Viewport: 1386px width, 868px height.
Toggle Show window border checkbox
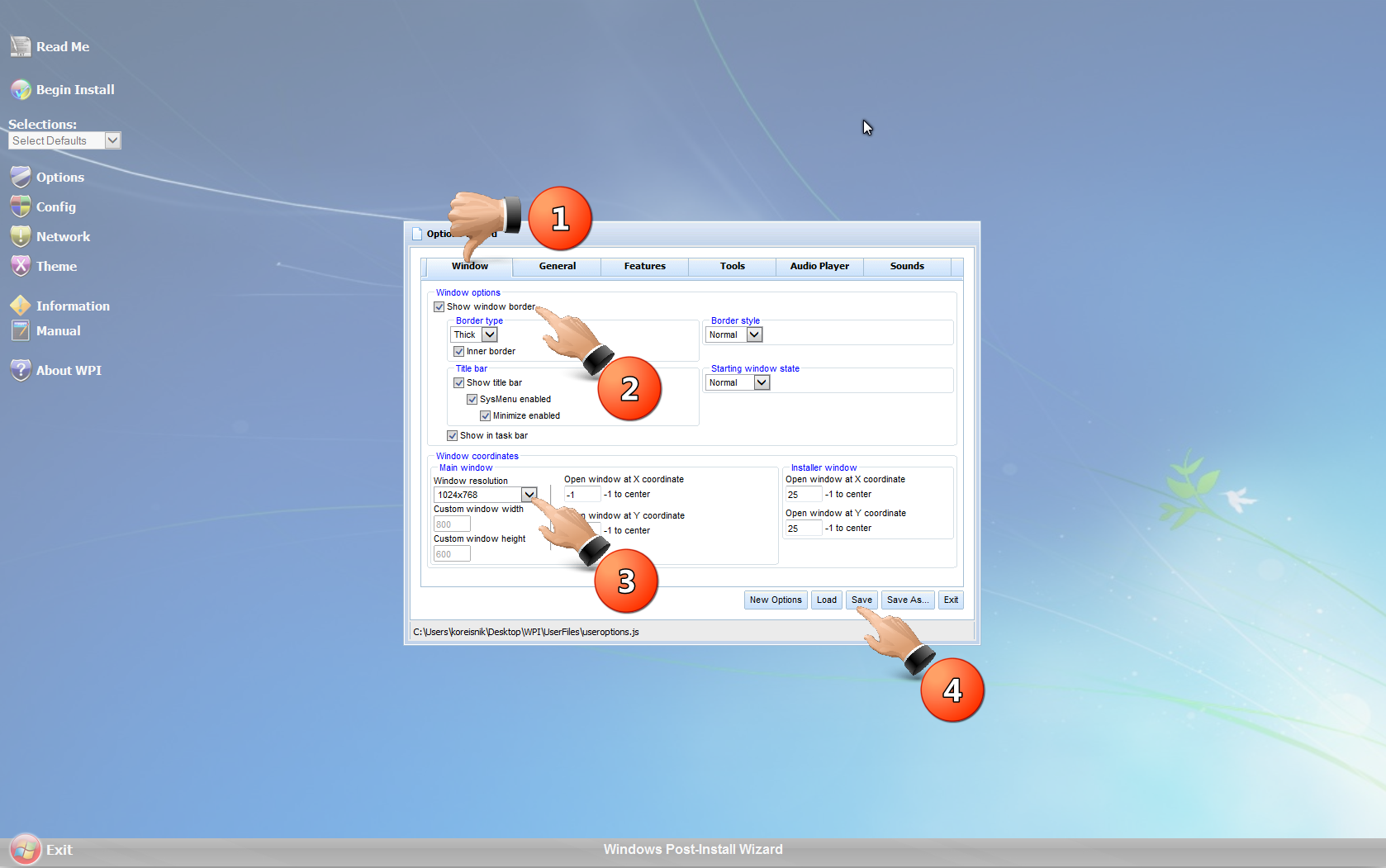coord(439,307)
